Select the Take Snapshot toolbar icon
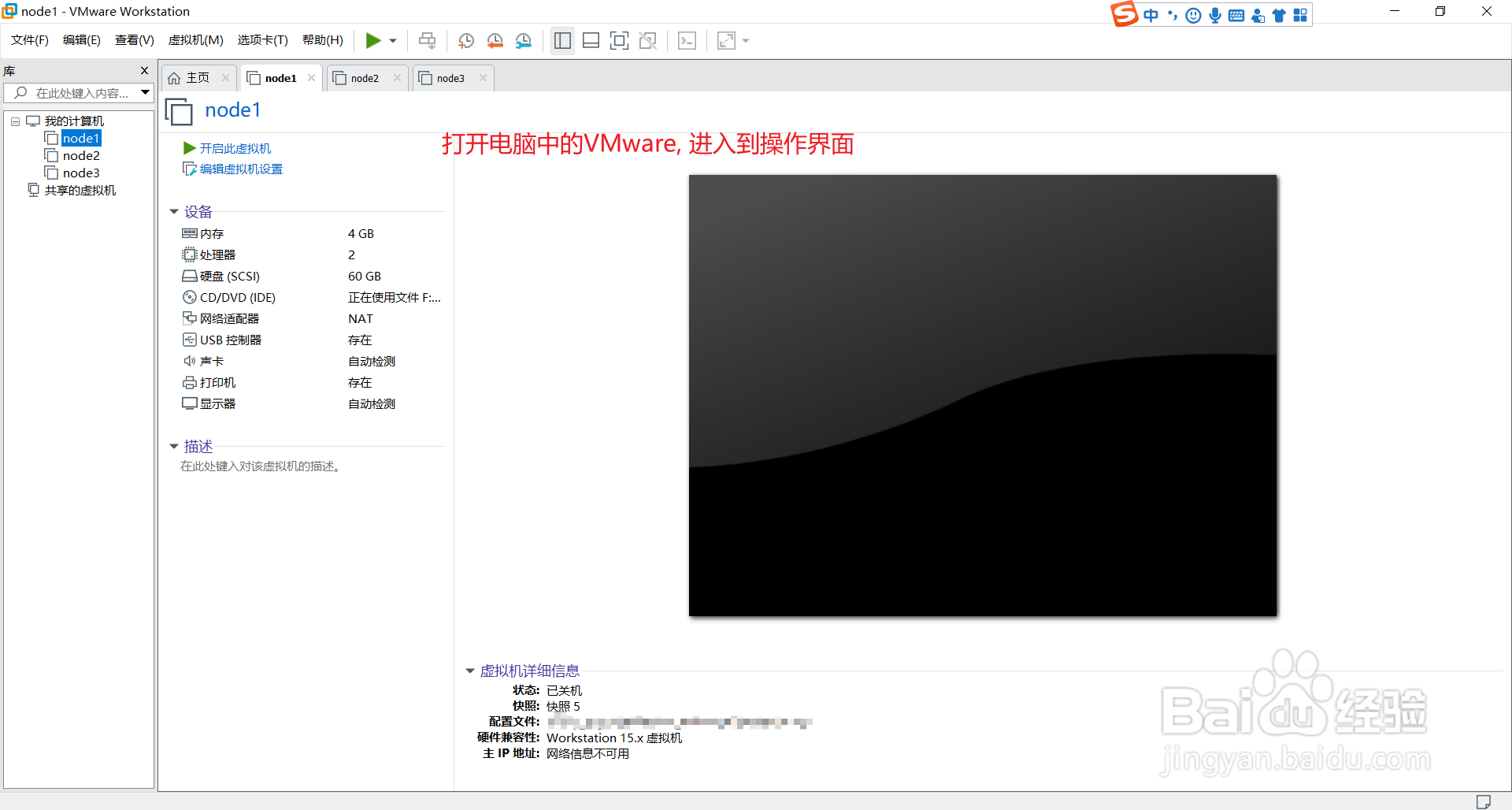The width and height of the screenshot is (1512, 810). (x=465, y=40)
